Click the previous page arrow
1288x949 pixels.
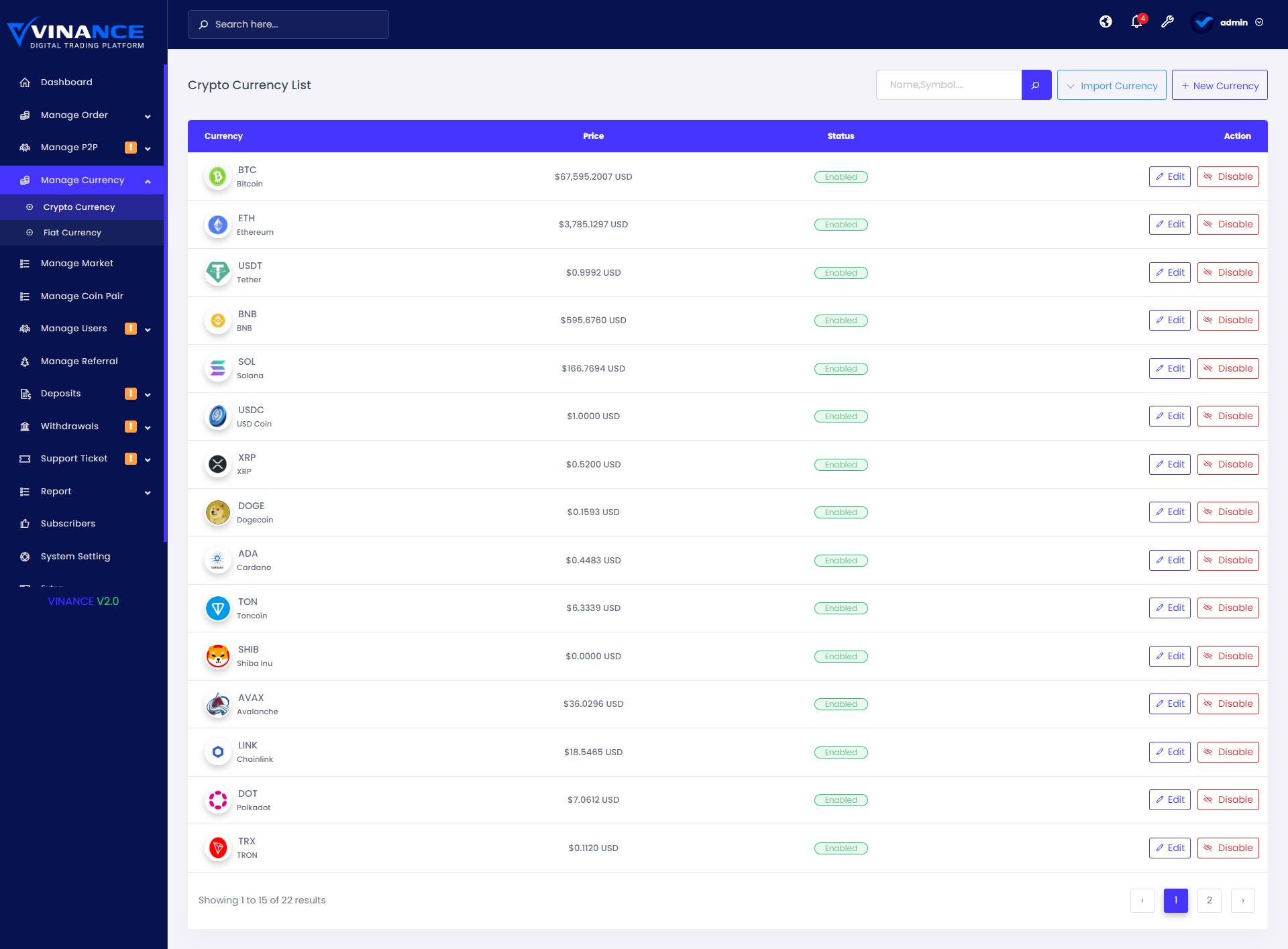(x=1142, y=901)
